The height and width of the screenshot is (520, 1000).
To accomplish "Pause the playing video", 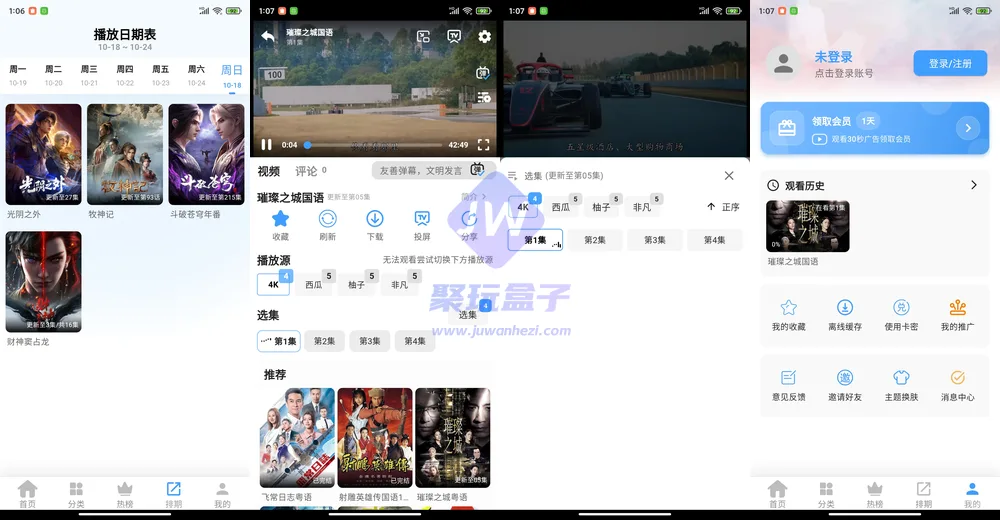I will [267, 145].
